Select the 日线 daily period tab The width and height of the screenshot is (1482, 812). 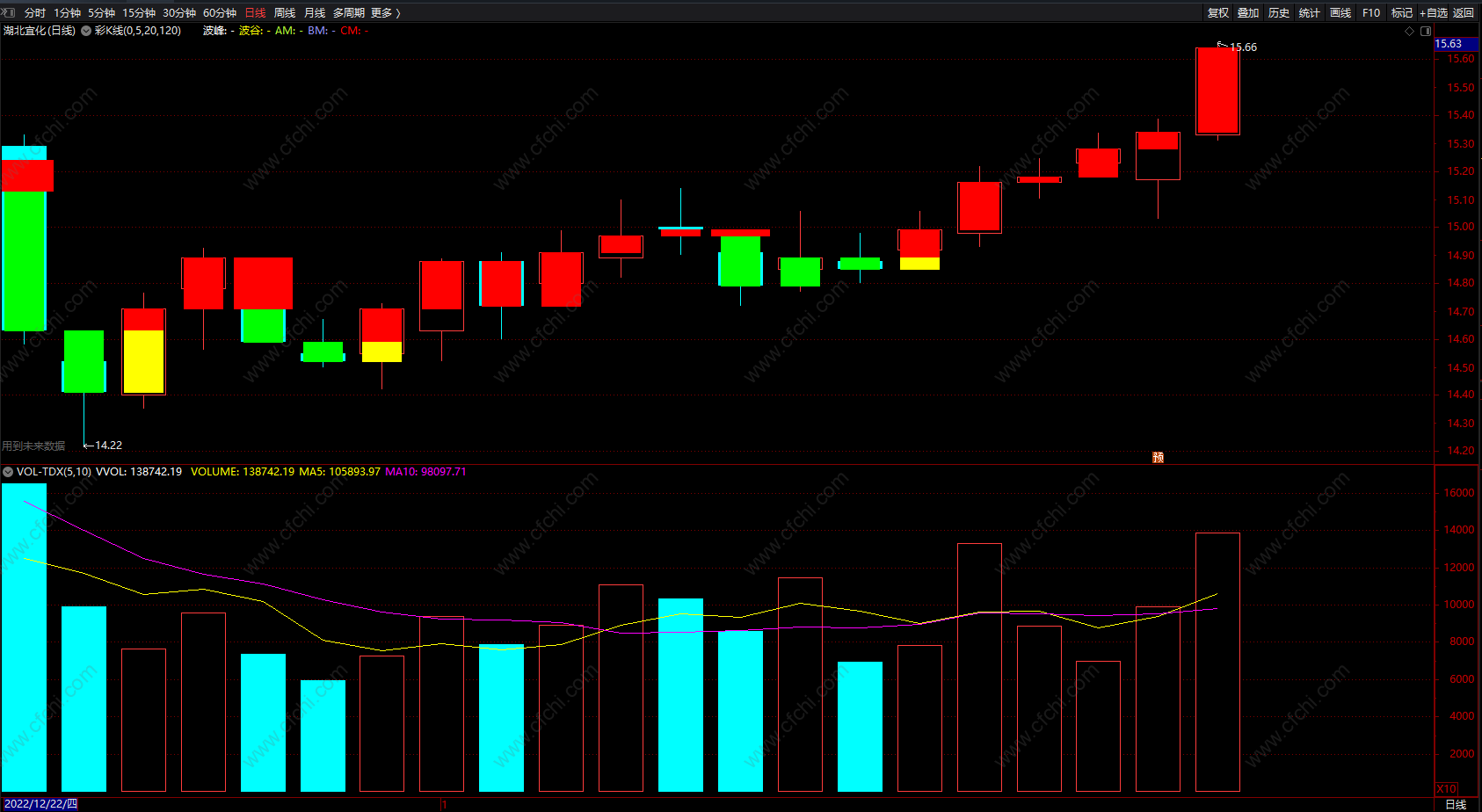[x=255, y=12]
